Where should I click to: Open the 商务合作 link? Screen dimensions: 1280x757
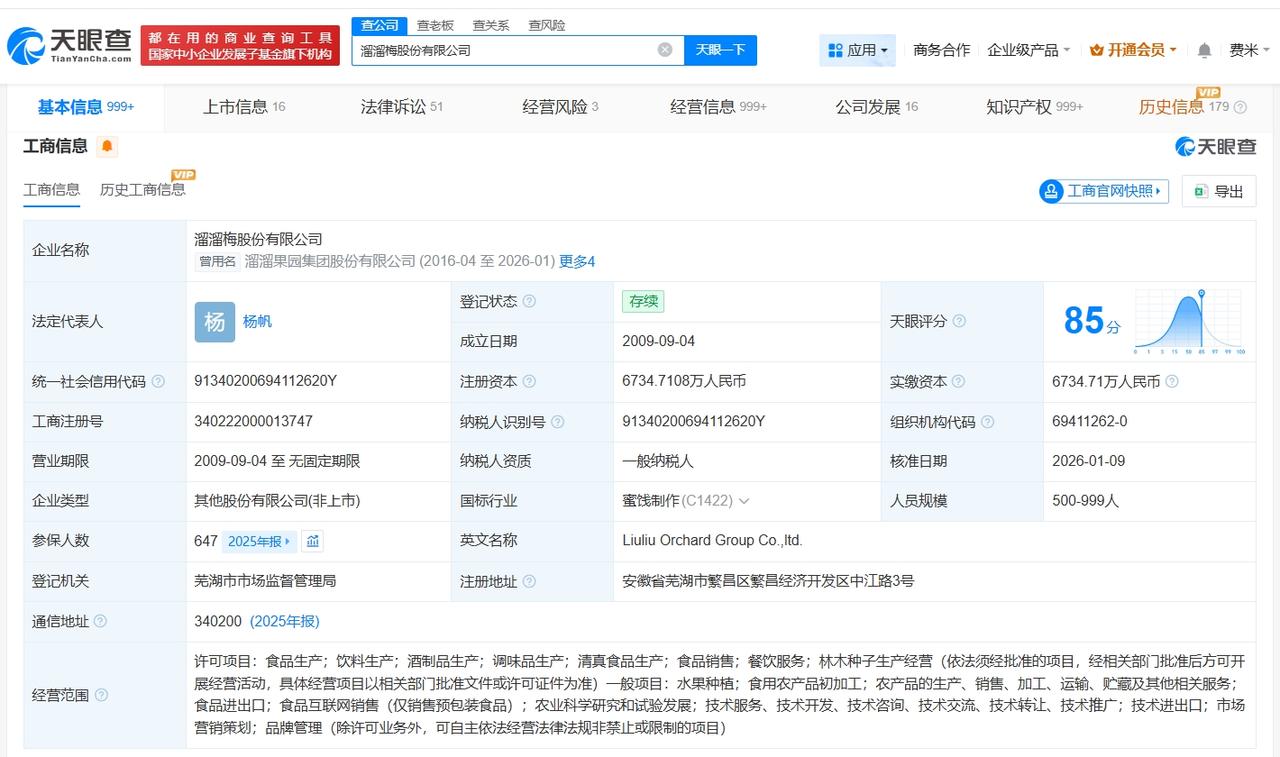[942, 50]
